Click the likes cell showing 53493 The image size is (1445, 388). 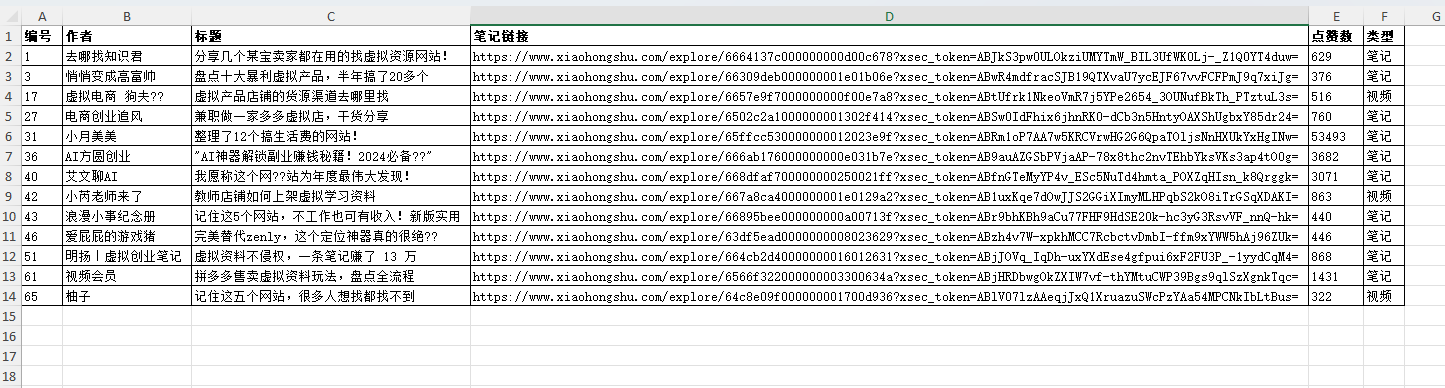[1336, 136]
